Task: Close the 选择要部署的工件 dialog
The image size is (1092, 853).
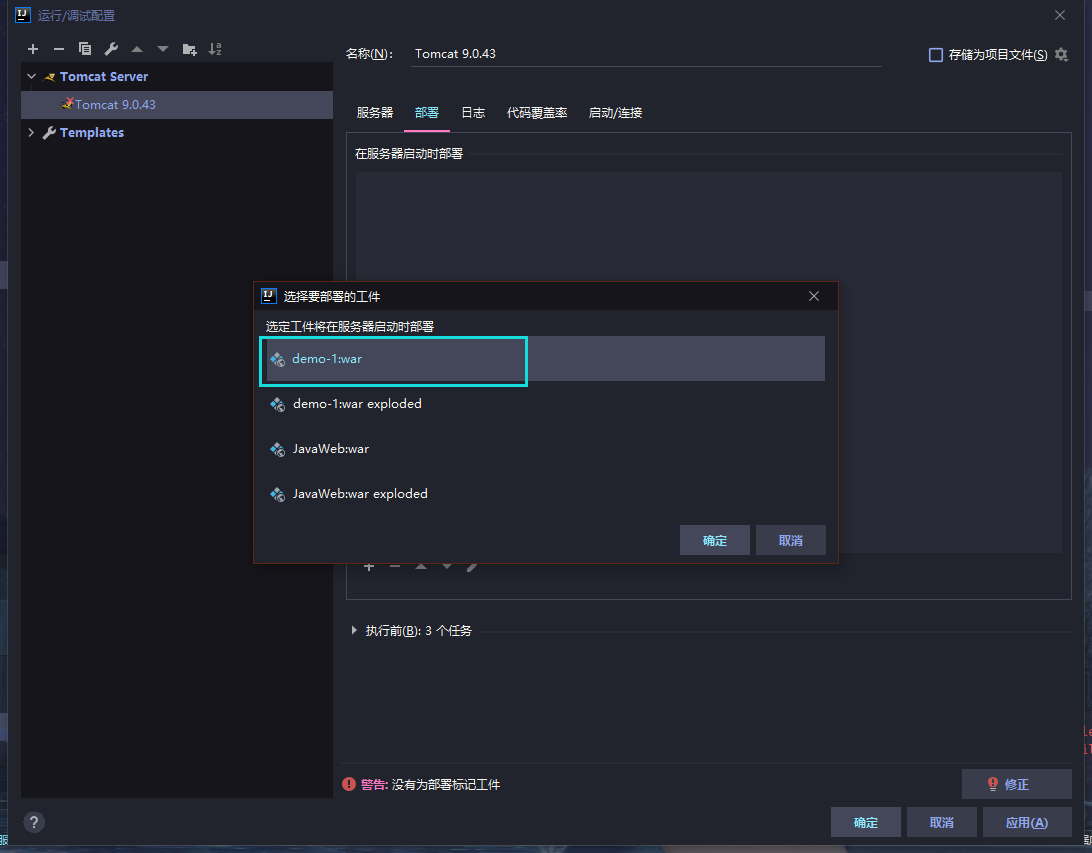Action: [813, 296]
